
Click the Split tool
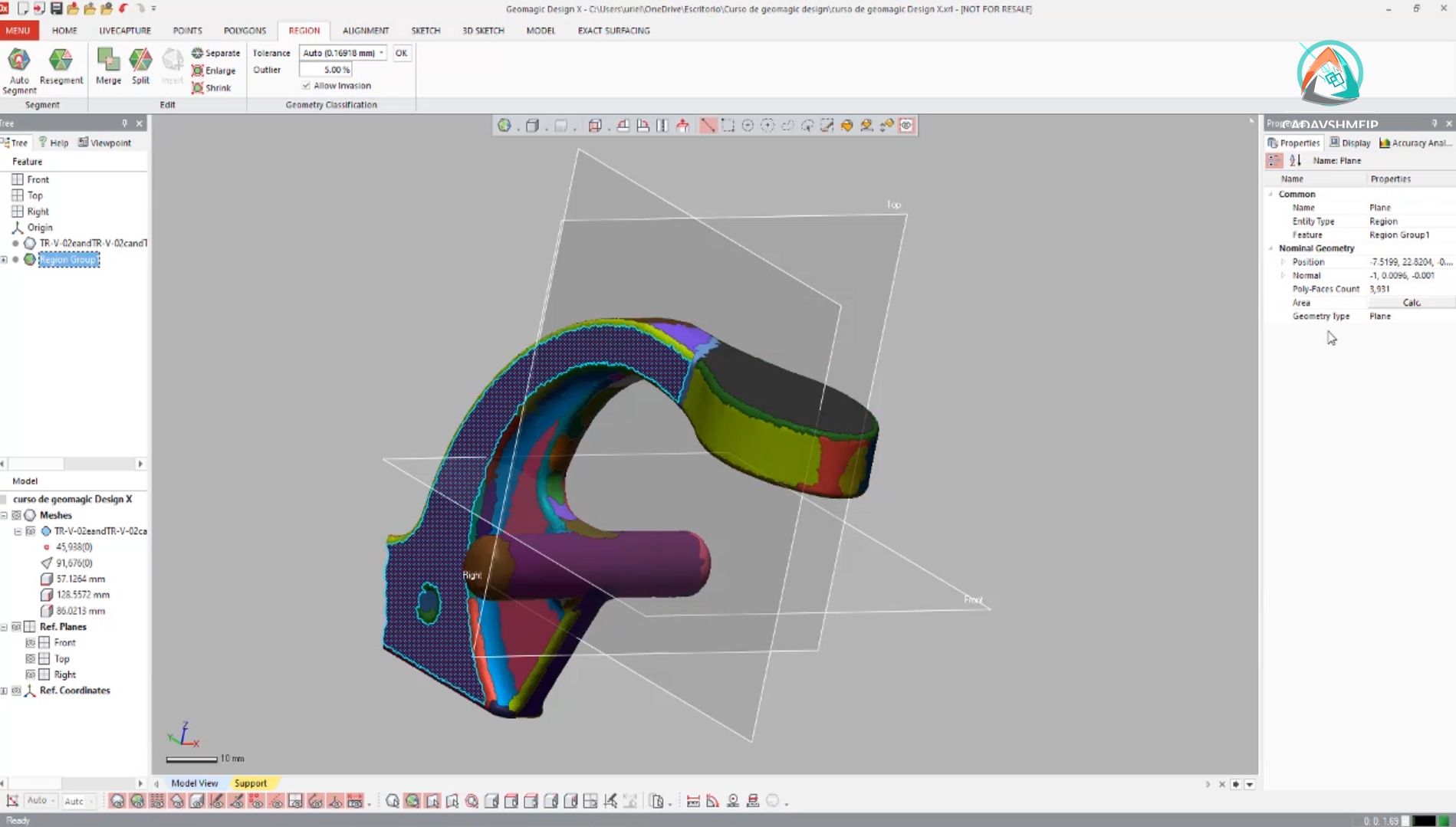pos(140,67)
